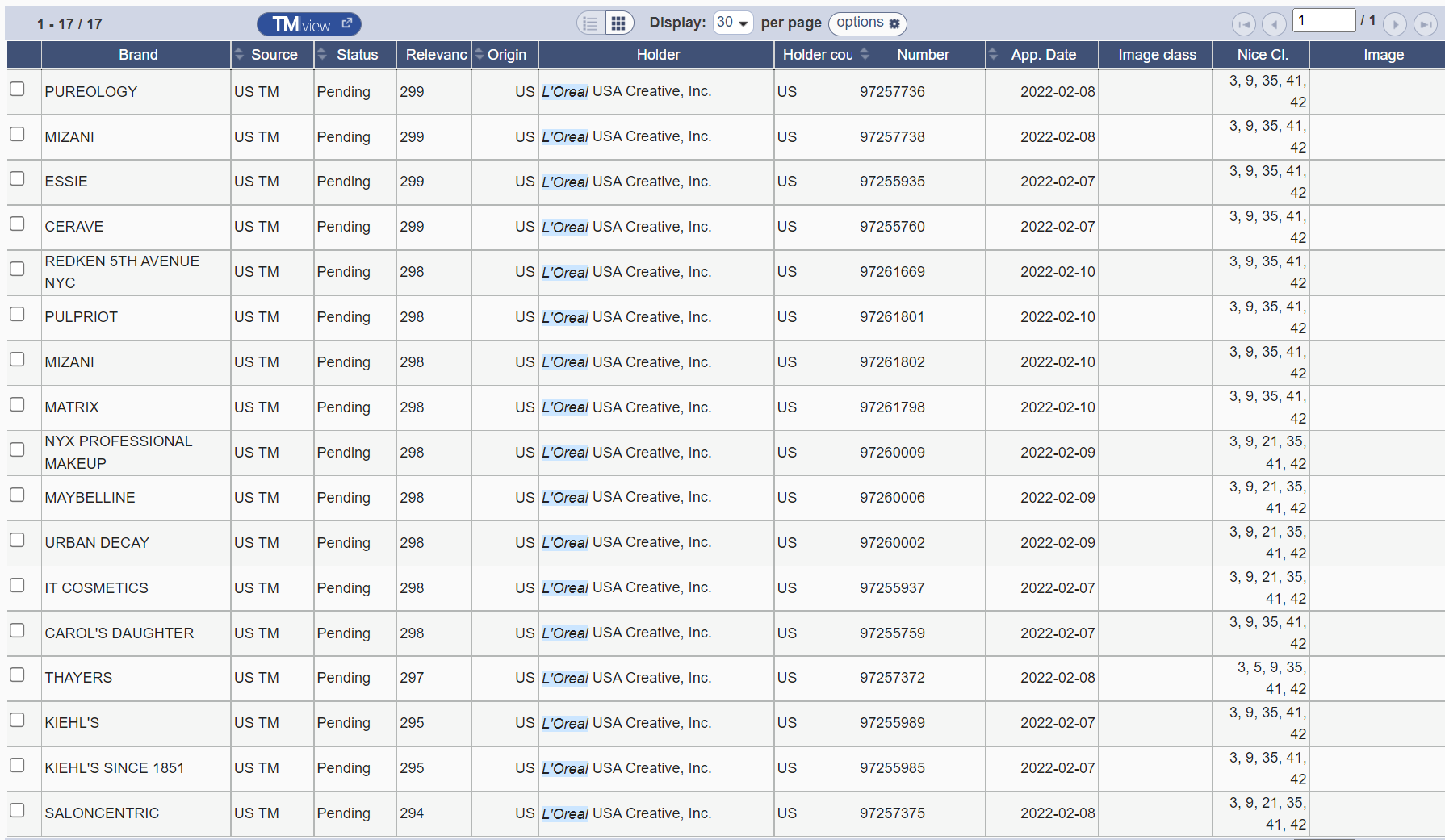Click brand name ESSIE
The image size is (1445, 840).
[x=66, y=182]
